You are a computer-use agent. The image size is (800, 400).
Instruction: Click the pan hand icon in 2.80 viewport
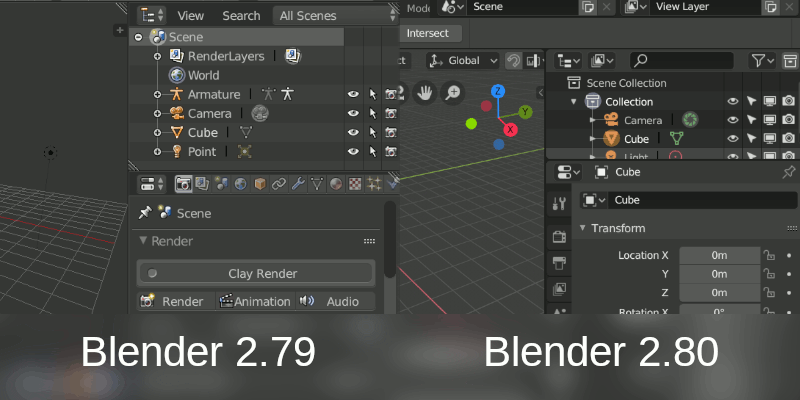424,92
